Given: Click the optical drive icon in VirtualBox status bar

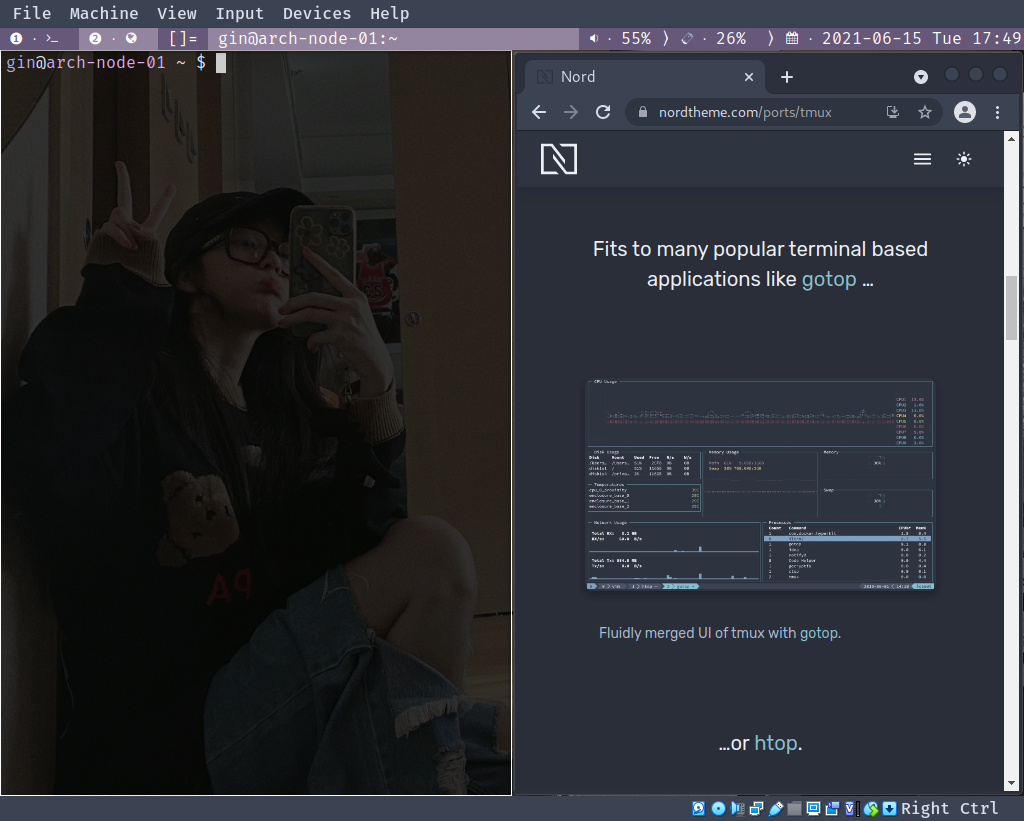Looking at the screenshot, I should tap(718, 808).
